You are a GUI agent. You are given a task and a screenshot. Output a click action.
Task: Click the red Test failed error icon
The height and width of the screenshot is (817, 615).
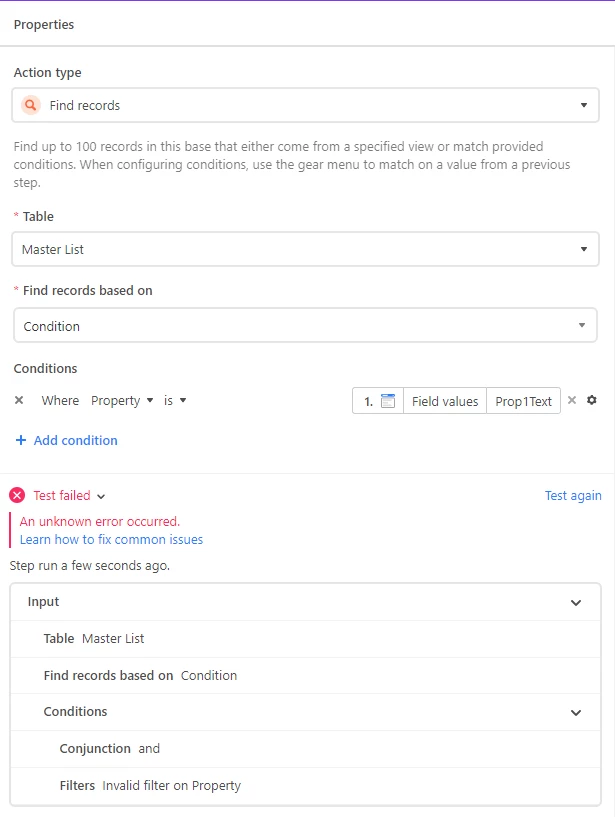[x=17, y=495]
